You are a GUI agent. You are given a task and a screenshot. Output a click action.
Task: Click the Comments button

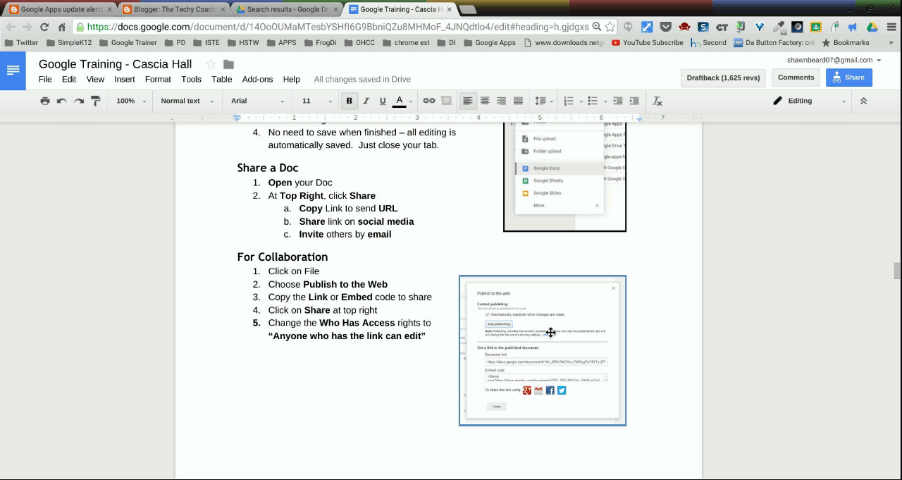pos(795,77)
